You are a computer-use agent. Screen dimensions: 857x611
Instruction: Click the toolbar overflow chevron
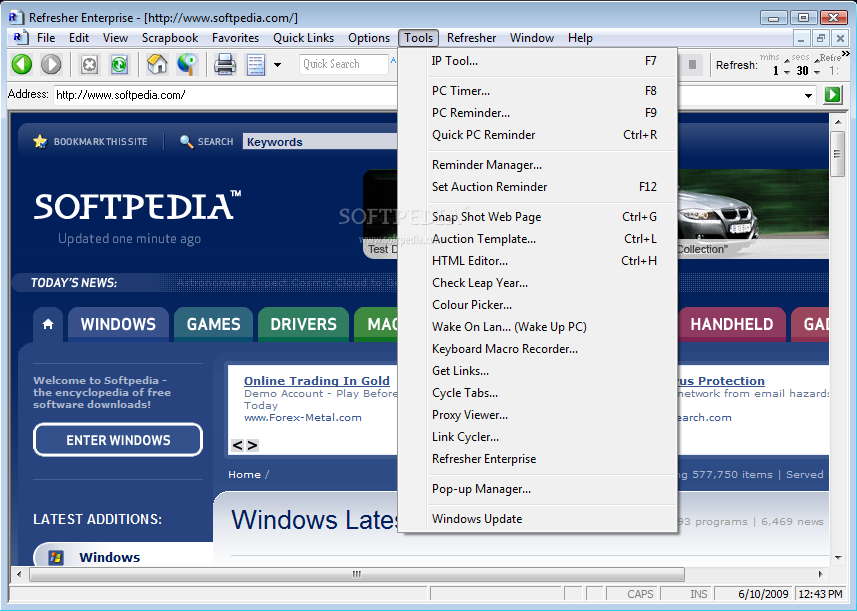[846, 54]
